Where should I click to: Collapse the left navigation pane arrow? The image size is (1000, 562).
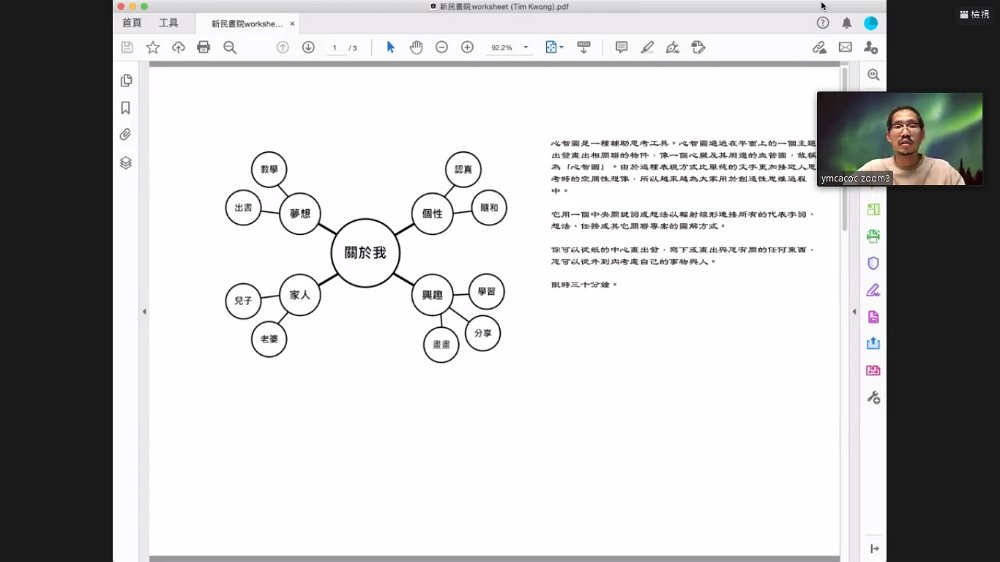[144, 312]
